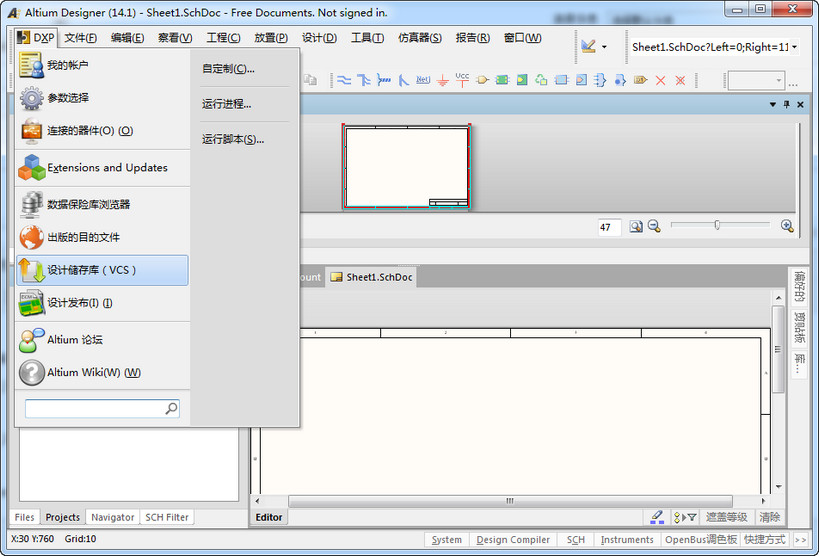Screen dimensions: 819x556
Task: Click the search magnifier in DXP menu
Action: (x=171, y=409)
